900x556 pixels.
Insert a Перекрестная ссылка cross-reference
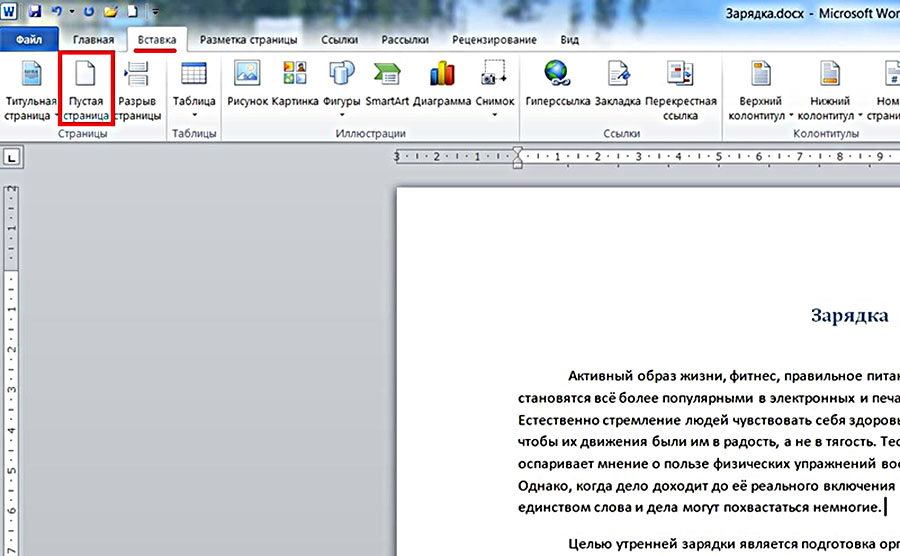click(680, 77)
